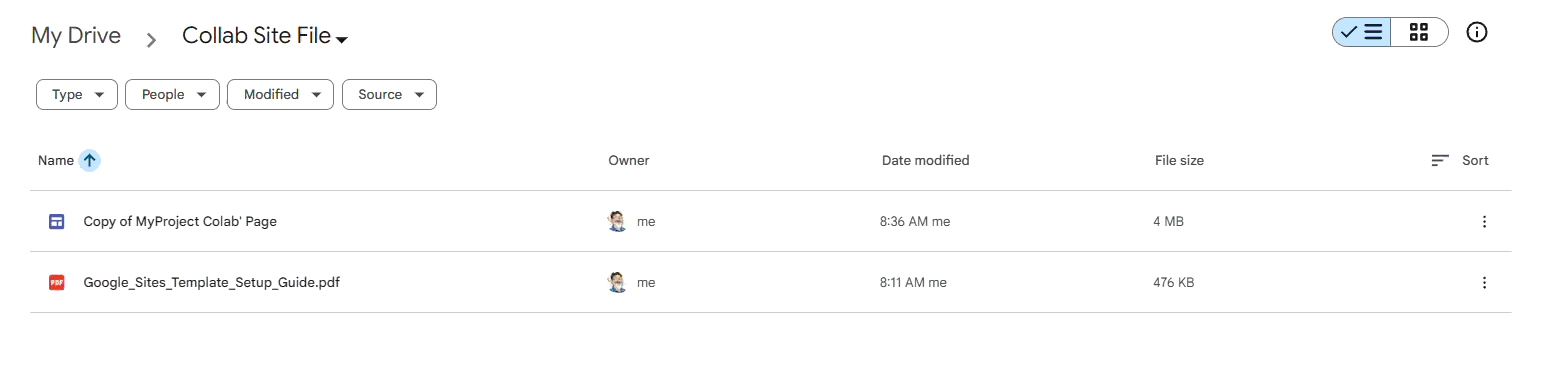The image size is (1544, 386).
Task: Click the Google Sites file icon
Action: coord(56,222)
